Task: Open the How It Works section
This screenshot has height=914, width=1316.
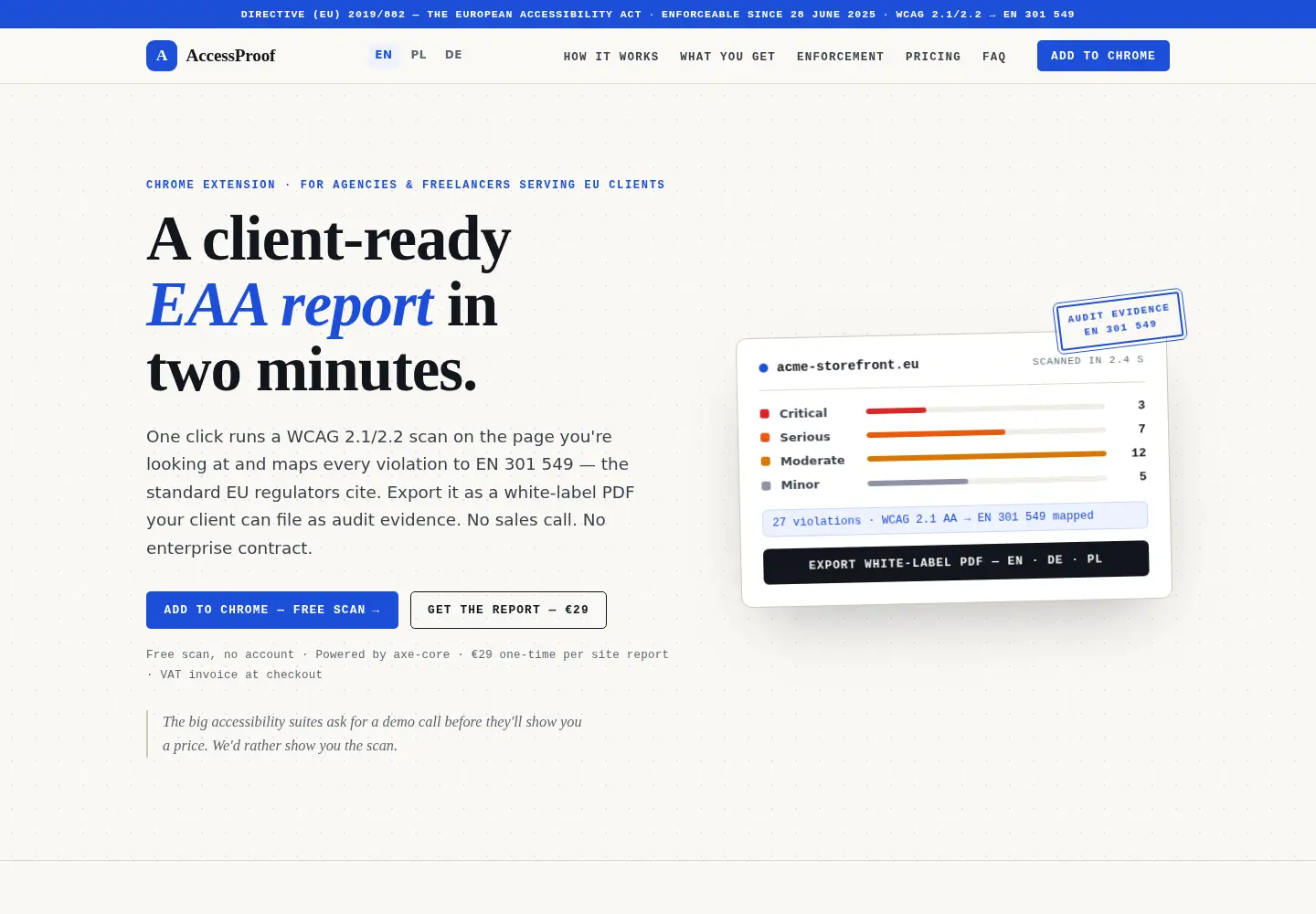Action: point(611,57)
